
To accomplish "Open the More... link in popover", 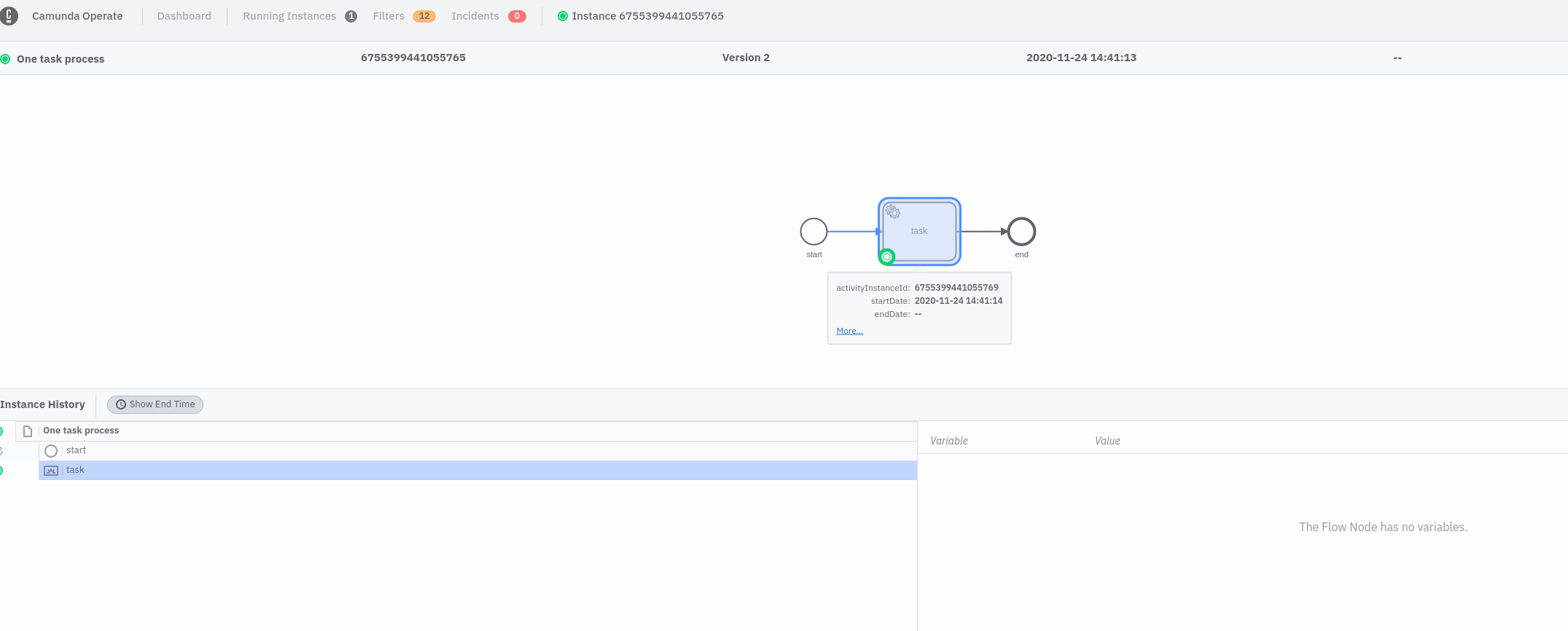I will pyautogui.click(x=849, y=331).
